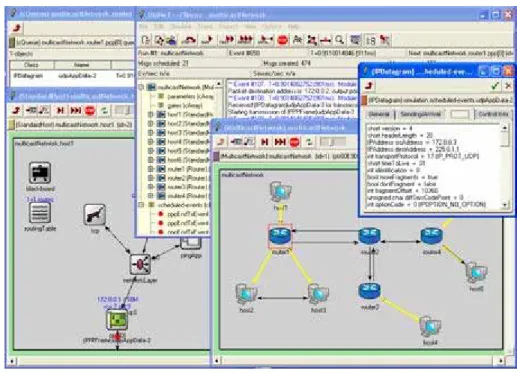This screenshot has width=517, height=374.
Task: Open the File menu in main window
Action: 144,26
